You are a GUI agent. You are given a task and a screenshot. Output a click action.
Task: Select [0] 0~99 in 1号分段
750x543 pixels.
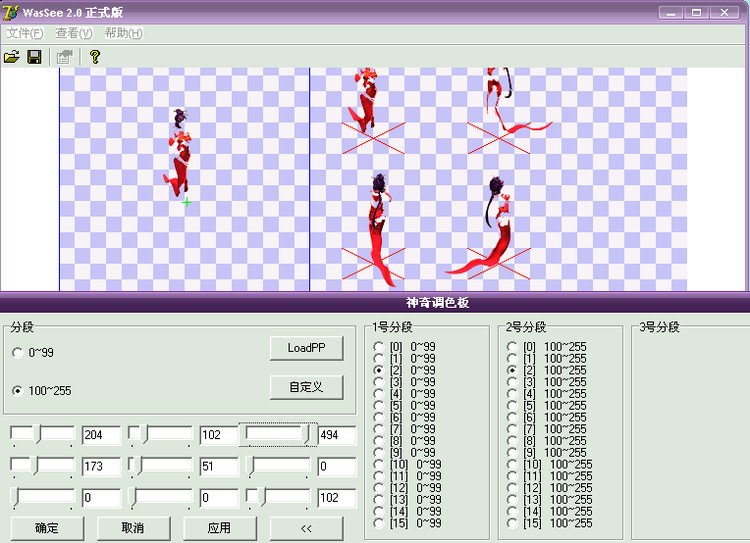click(x=405, y=346)
